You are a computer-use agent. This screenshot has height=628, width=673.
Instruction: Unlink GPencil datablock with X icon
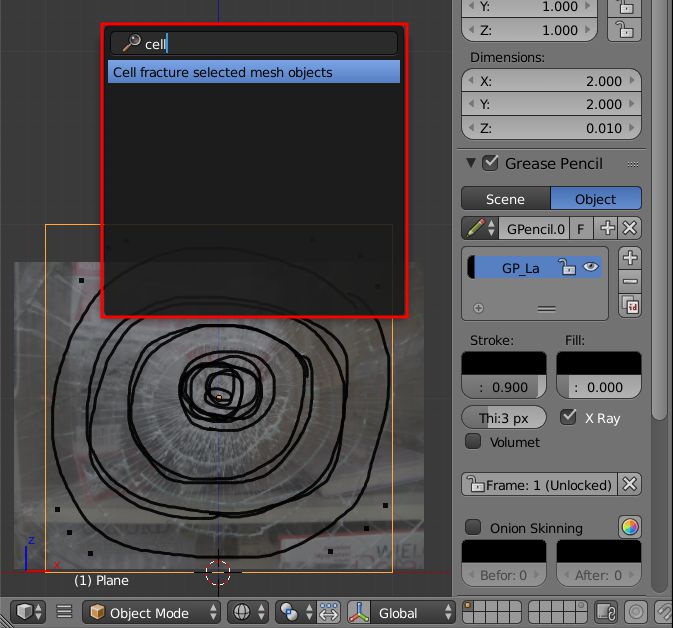point(629,228)
